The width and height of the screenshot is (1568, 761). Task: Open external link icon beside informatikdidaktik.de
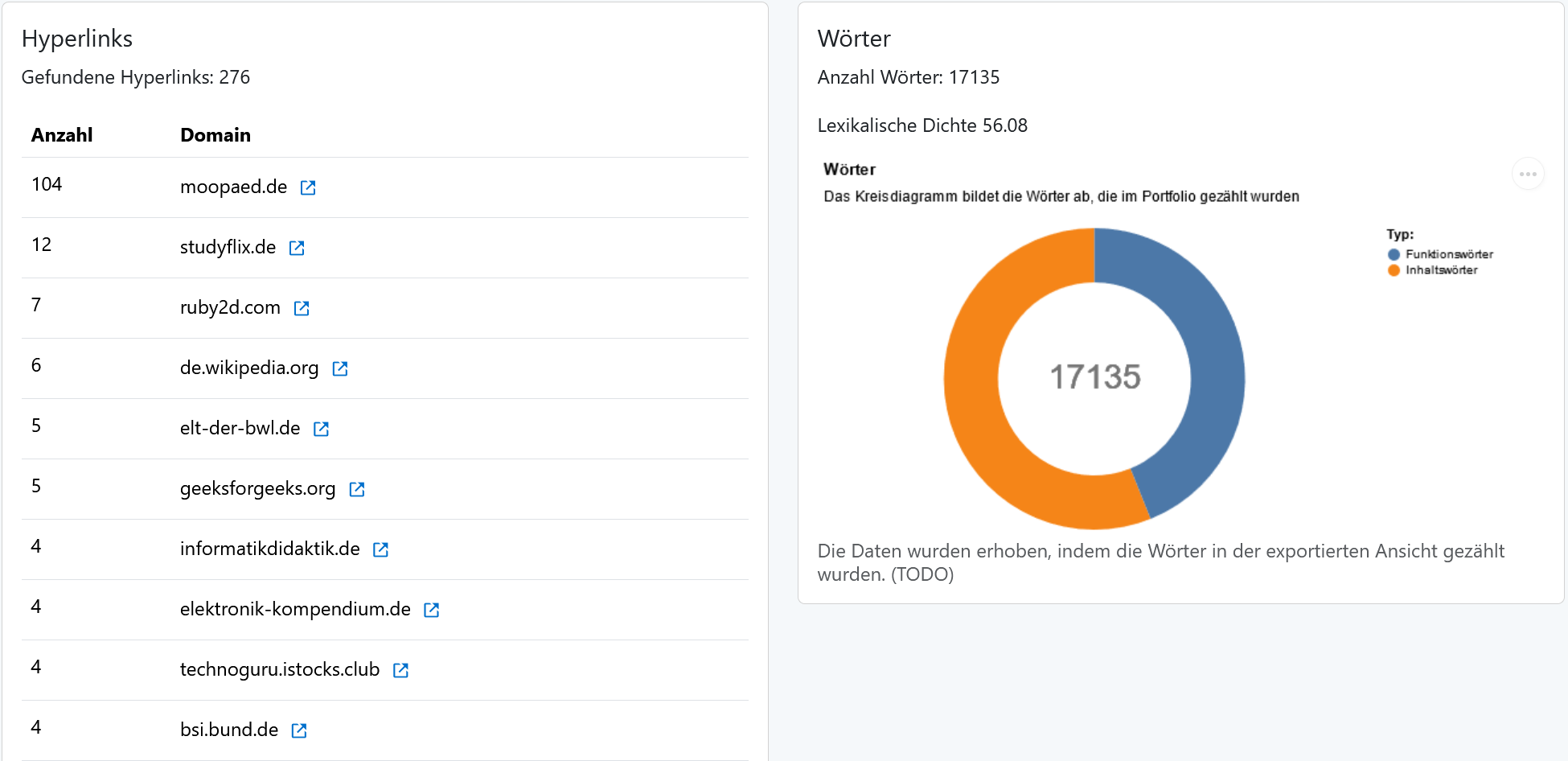(381, 549)
